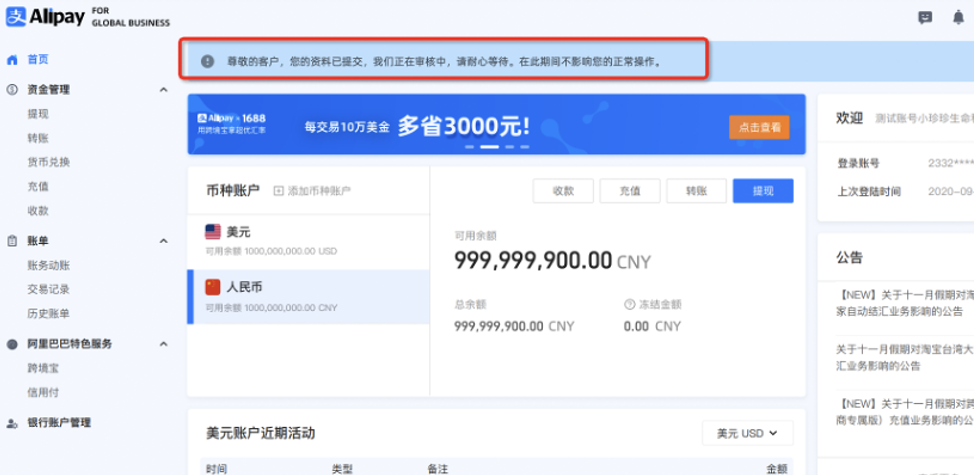
Task: Click the 银行账户管理 person icon
Action: (x=12, y=423)
